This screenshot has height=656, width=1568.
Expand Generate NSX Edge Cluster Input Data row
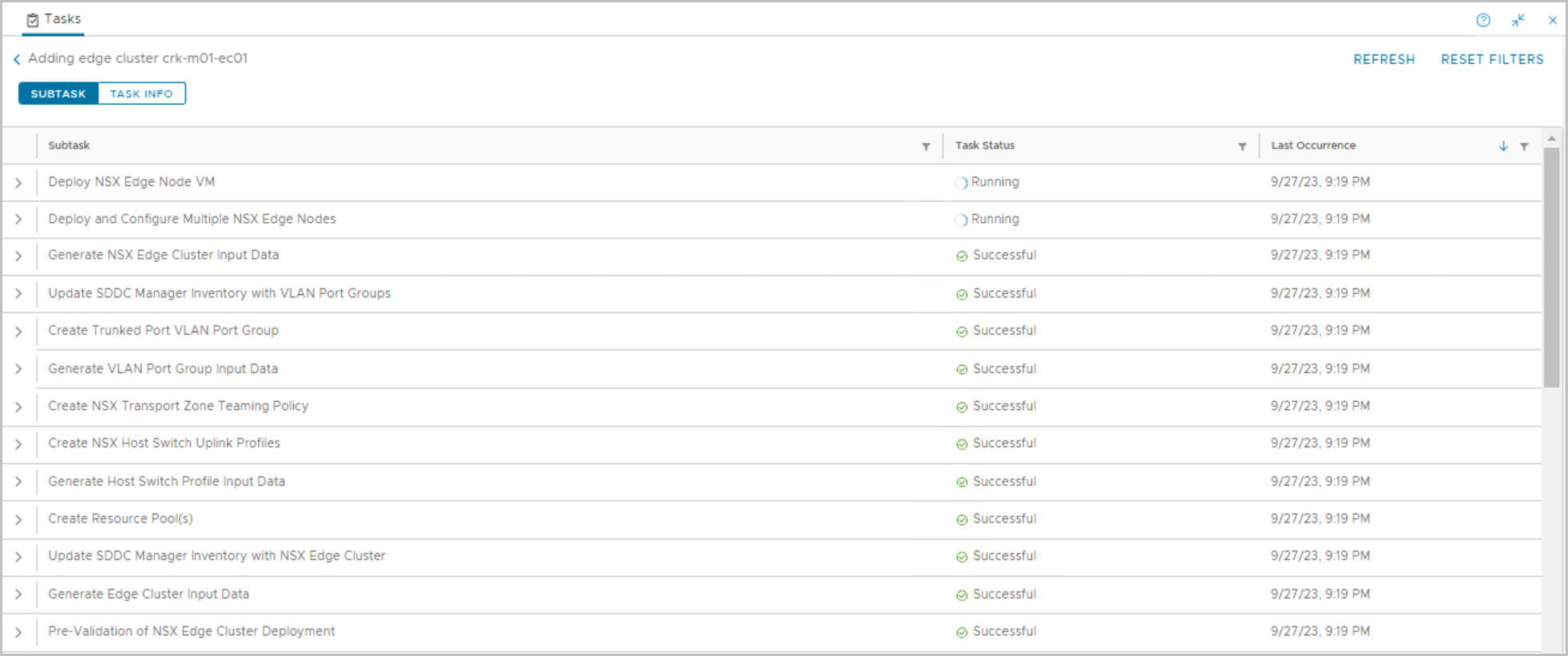18,256
